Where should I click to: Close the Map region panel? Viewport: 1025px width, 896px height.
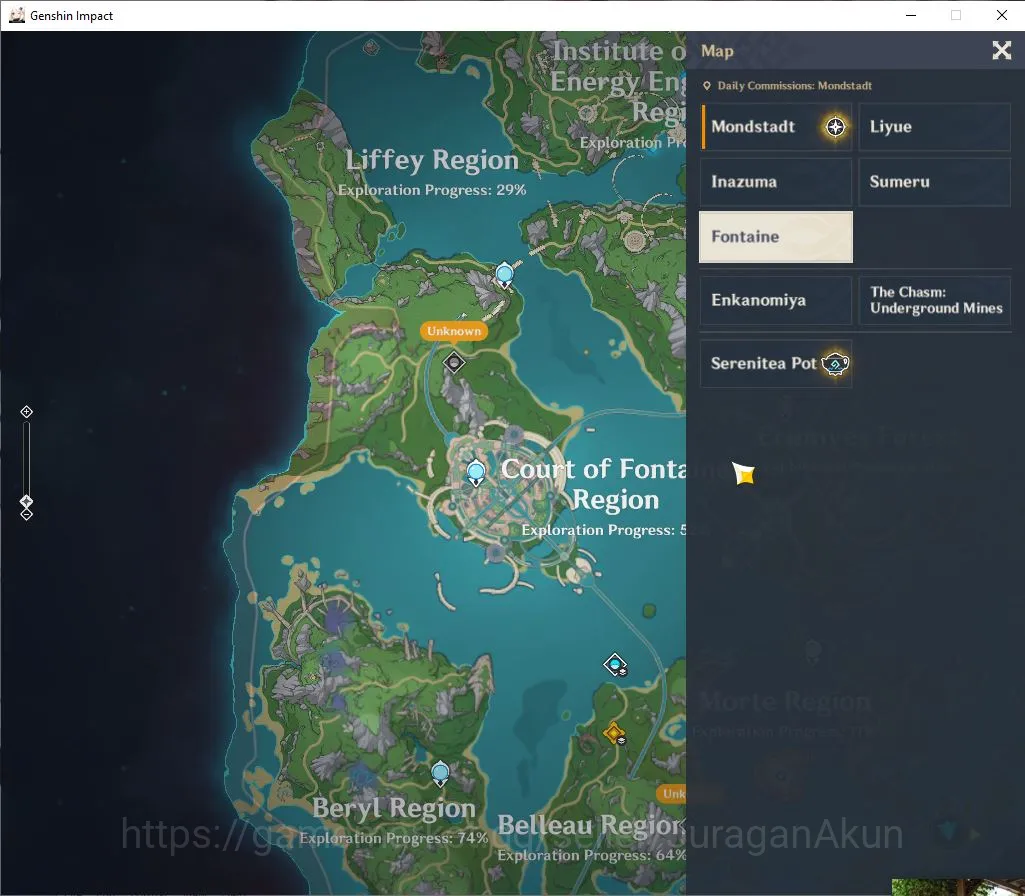(x=1001, y=50)
